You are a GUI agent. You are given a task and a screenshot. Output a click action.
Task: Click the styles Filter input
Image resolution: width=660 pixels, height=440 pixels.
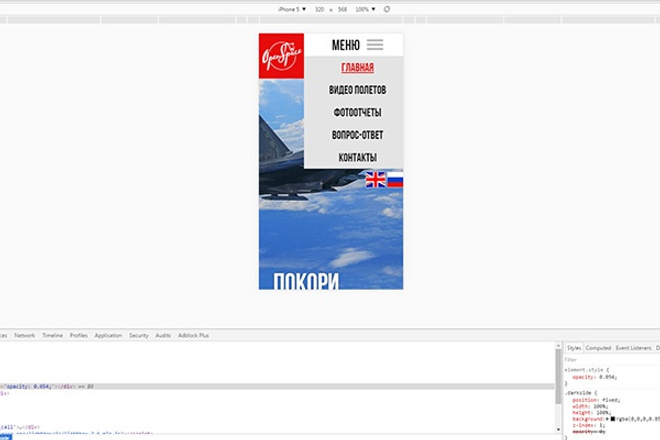tap(612, 360)
